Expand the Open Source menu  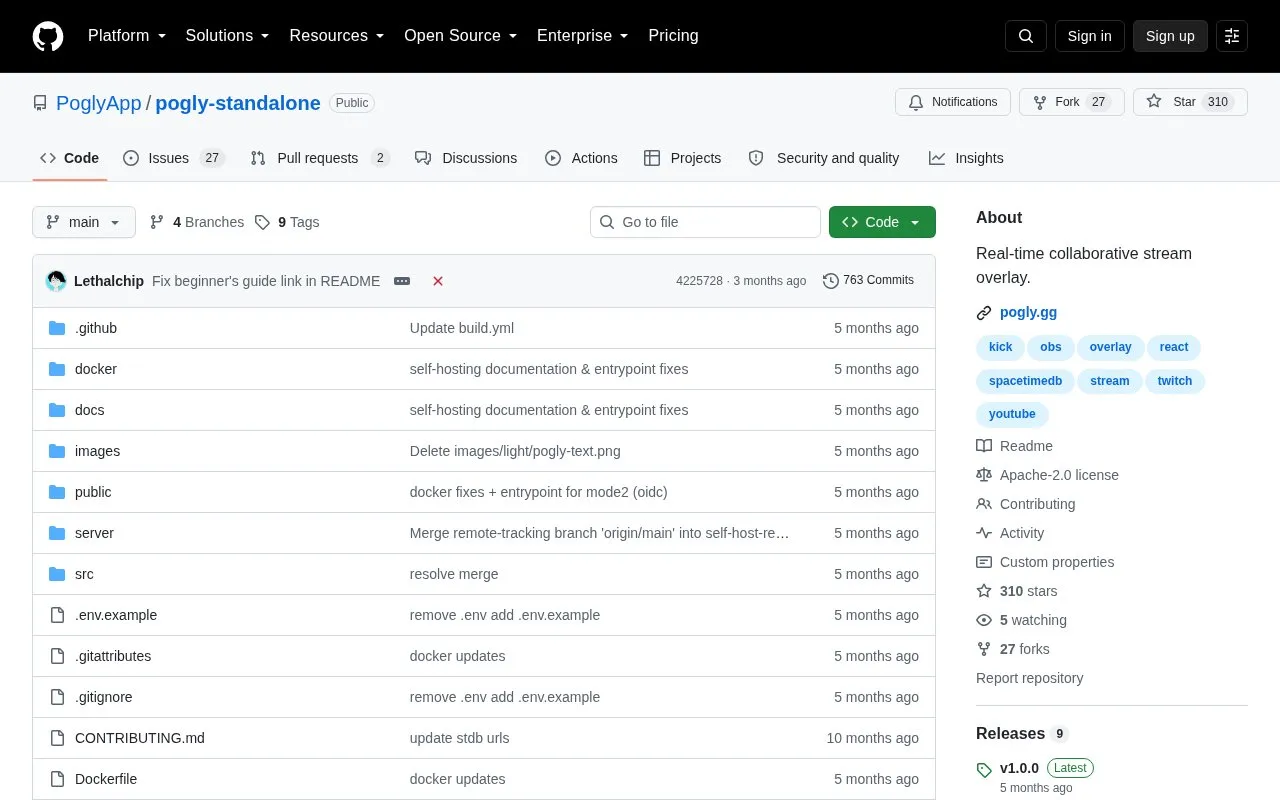(x=461, y=36)
